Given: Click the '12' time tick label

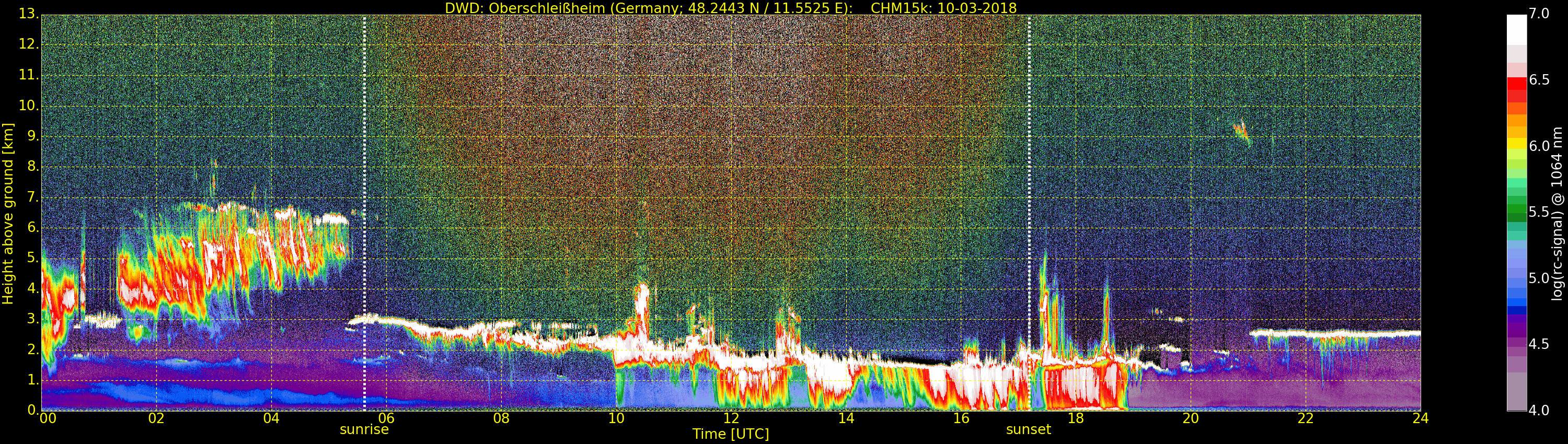Looking at the screenshot, I should click(731, 418).
